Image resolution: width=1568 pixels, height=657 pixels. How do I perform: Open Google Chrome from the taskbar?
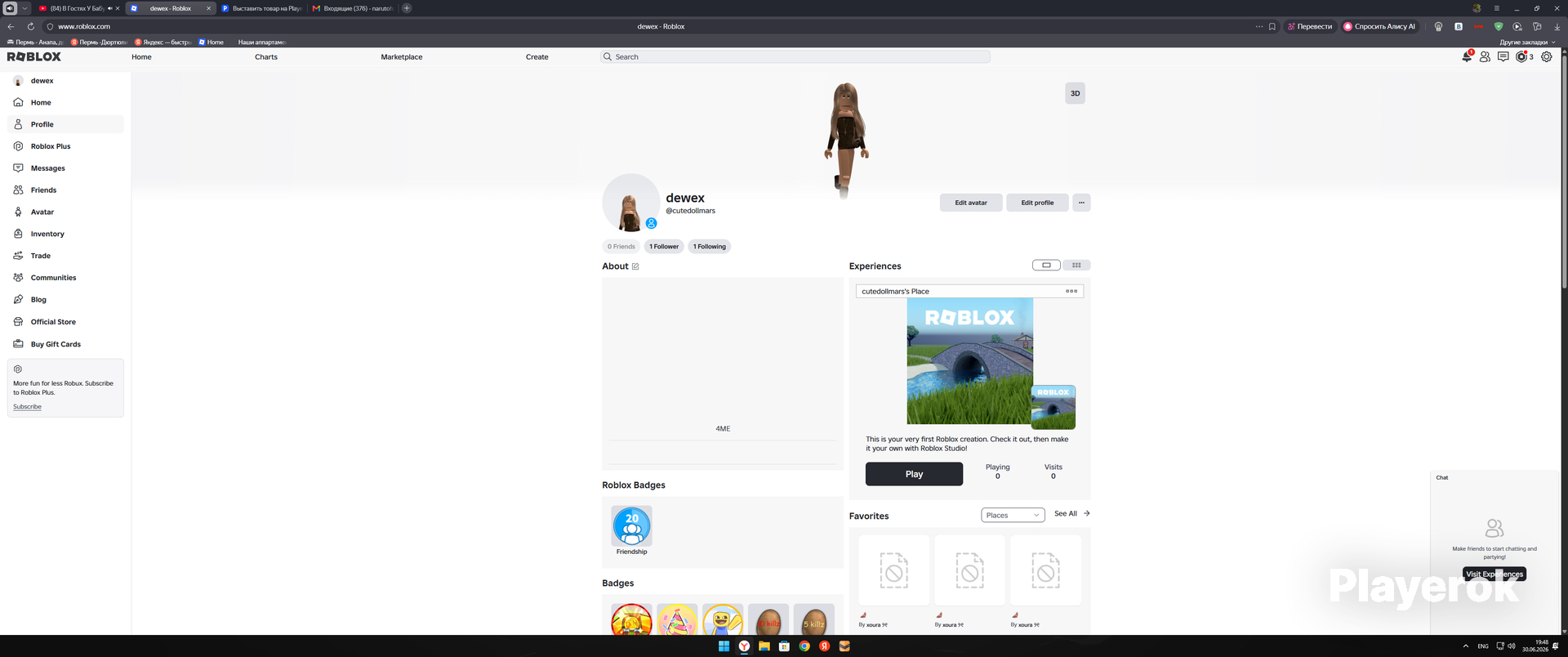[804, 646]
